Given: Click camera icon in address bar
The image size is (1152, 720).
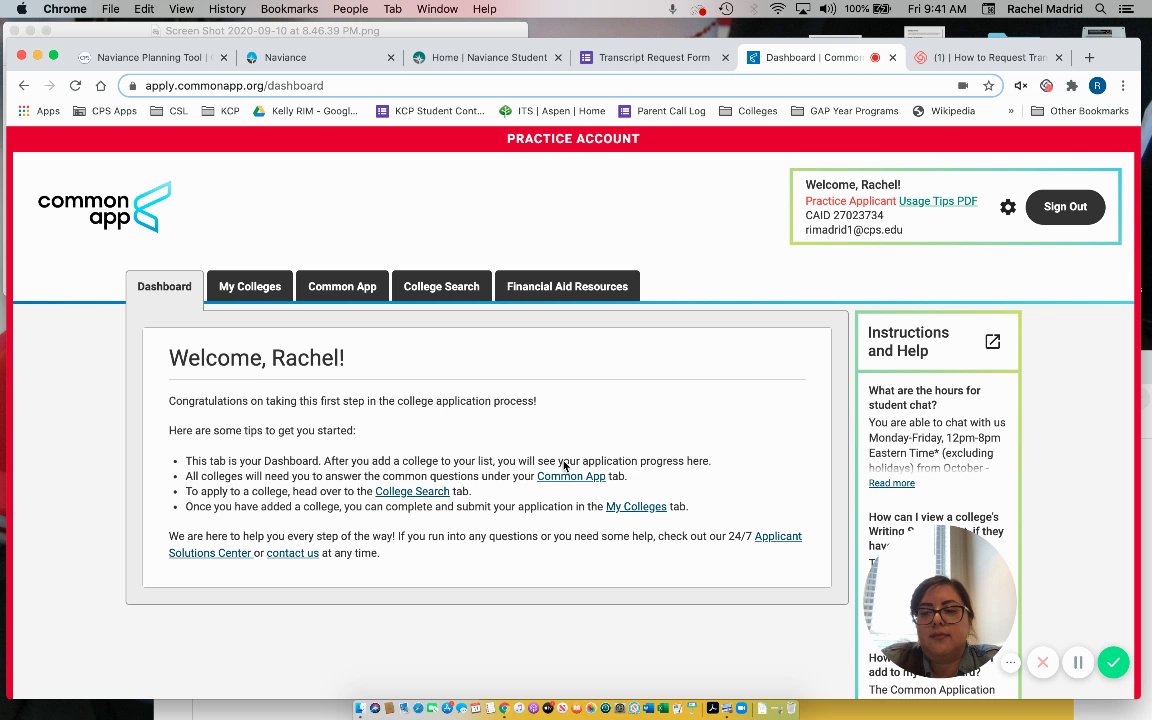Looking at the screenshot, I should coord(963,86).
